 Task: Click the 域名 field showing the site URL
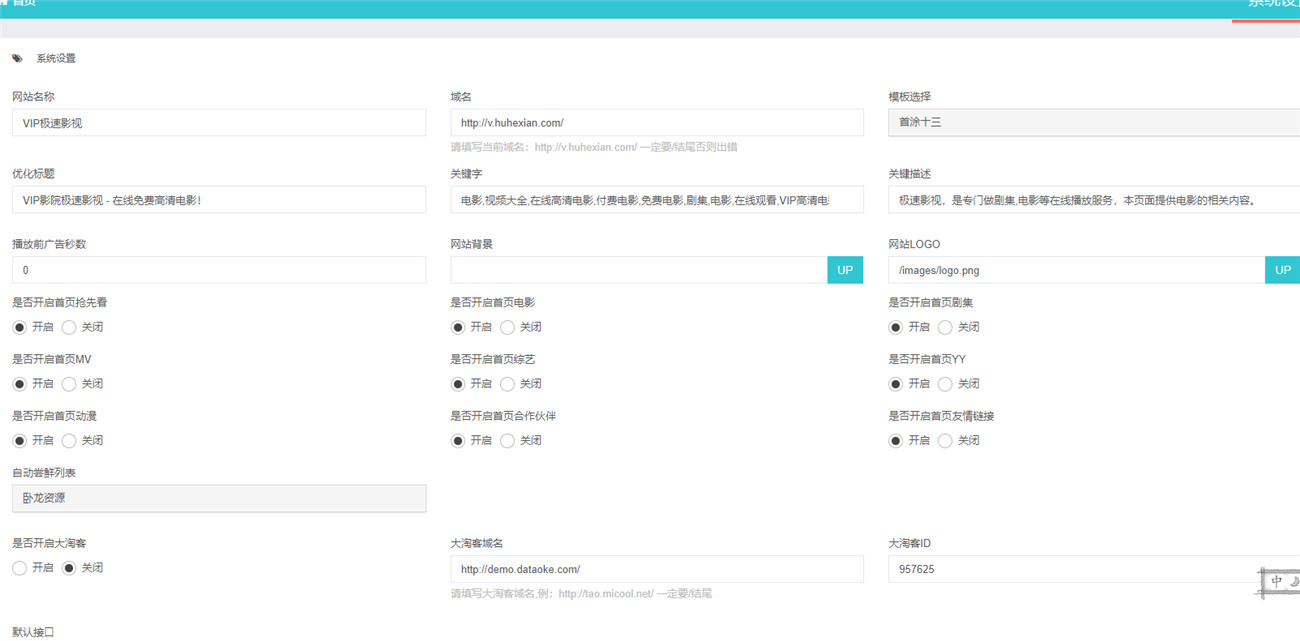pos(657,122)
